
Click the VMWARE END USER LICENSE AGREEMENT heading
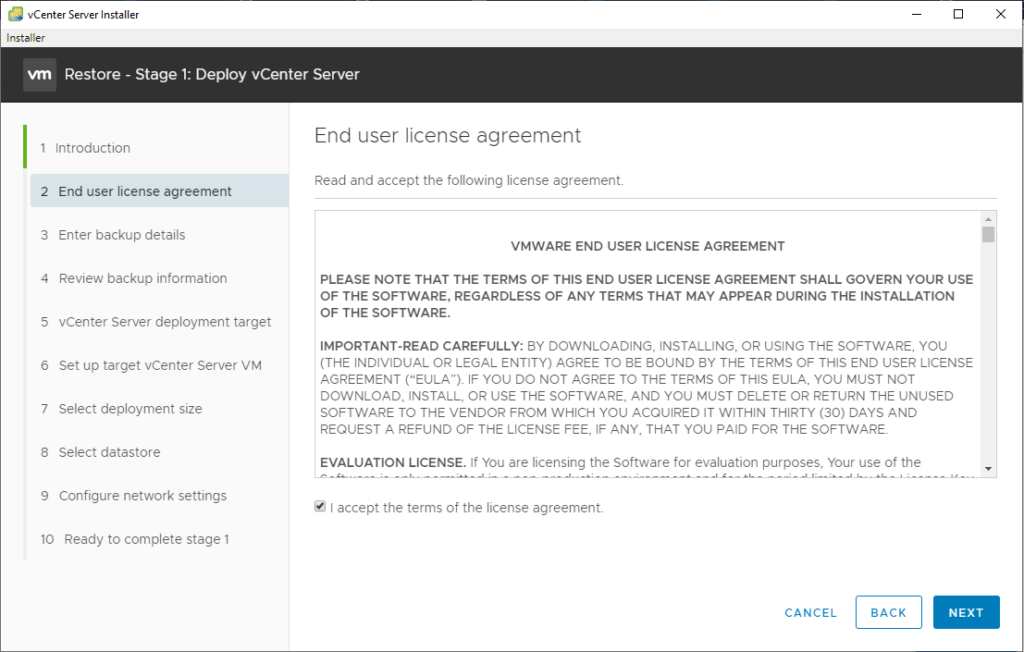coord(647,246)
